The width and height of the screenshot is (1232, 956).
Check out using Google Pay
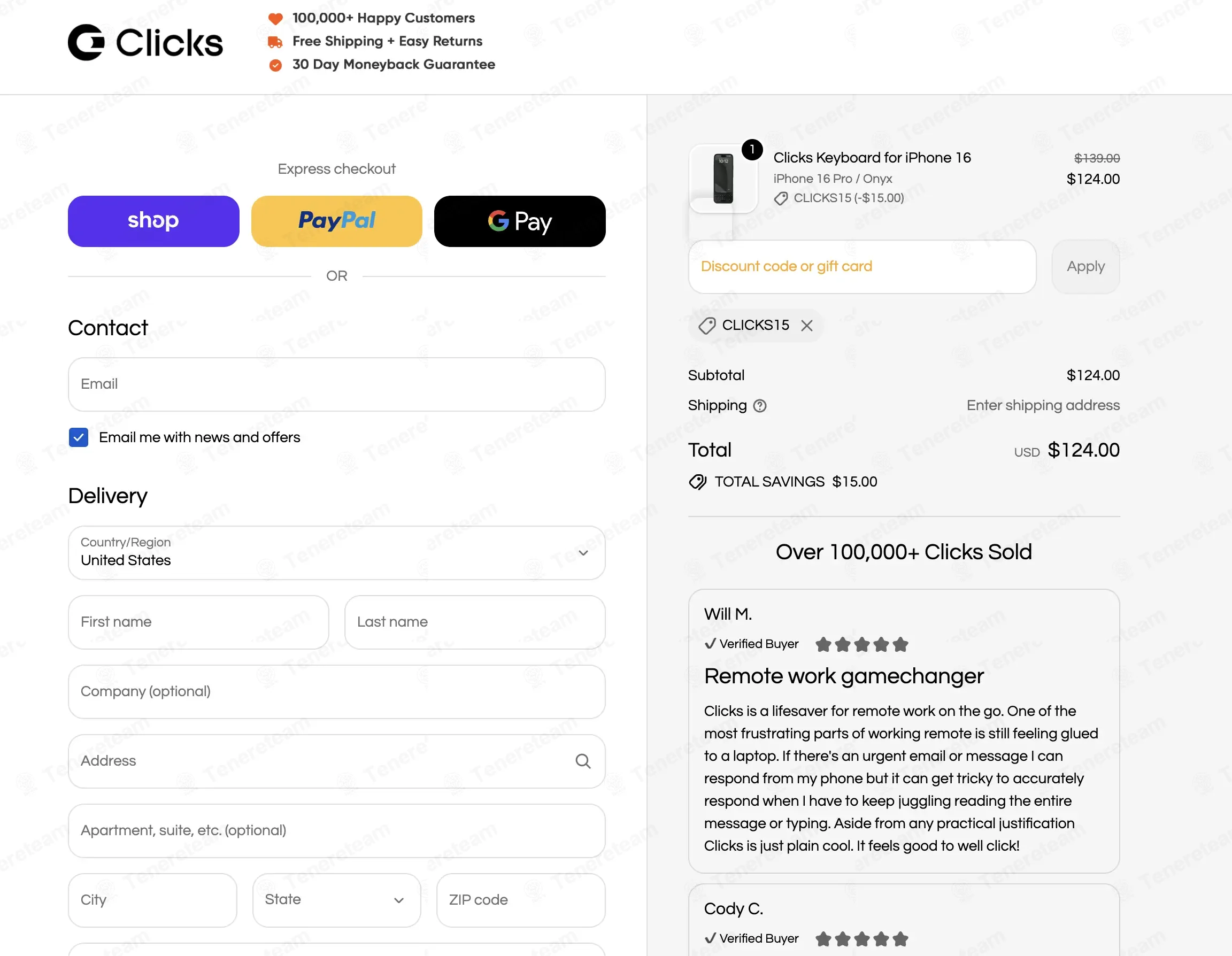coord(520,221)
